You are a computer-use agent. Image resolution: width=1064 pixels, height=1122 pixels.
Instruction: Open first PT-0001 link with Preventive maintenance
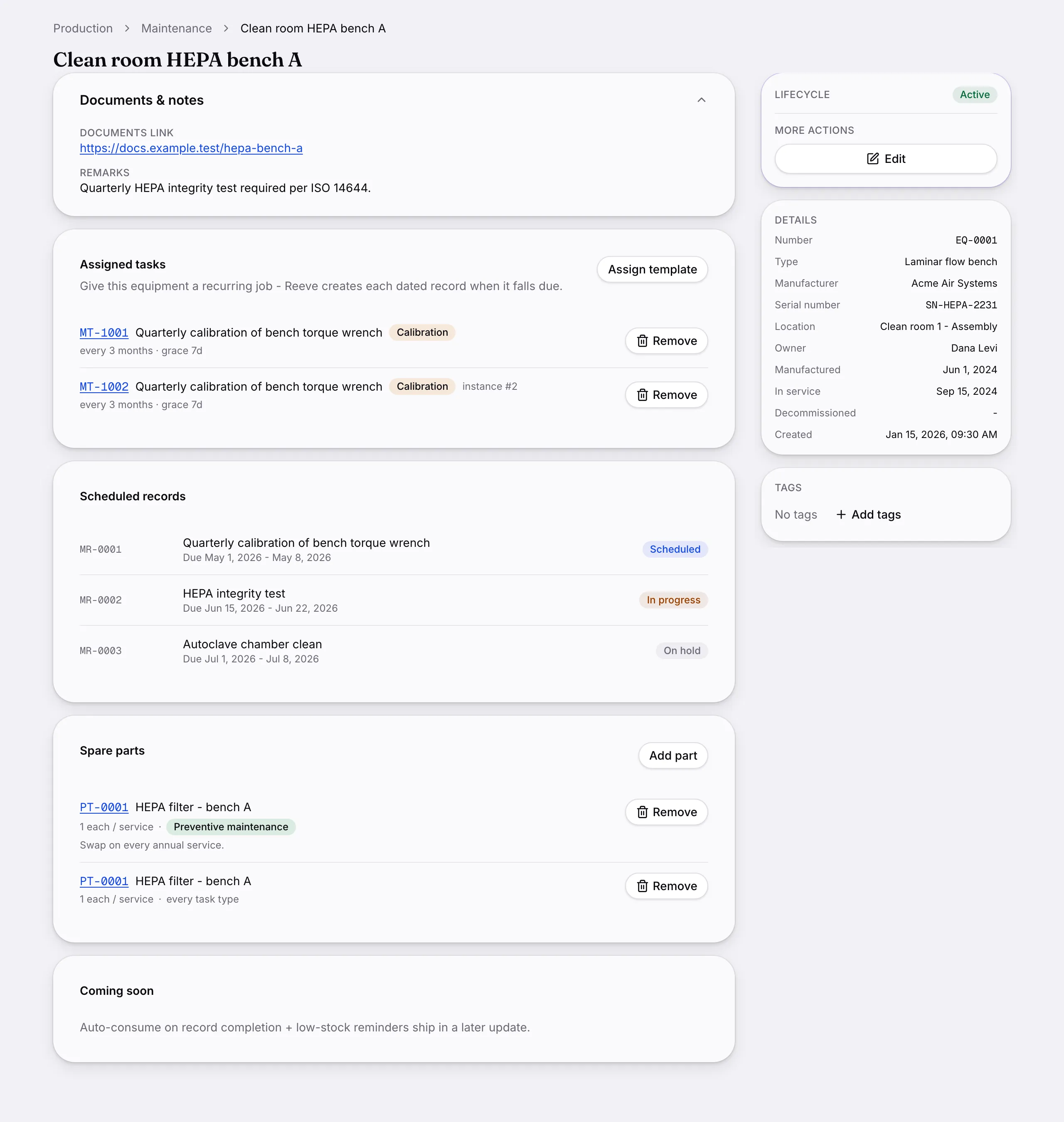point(104,807)
